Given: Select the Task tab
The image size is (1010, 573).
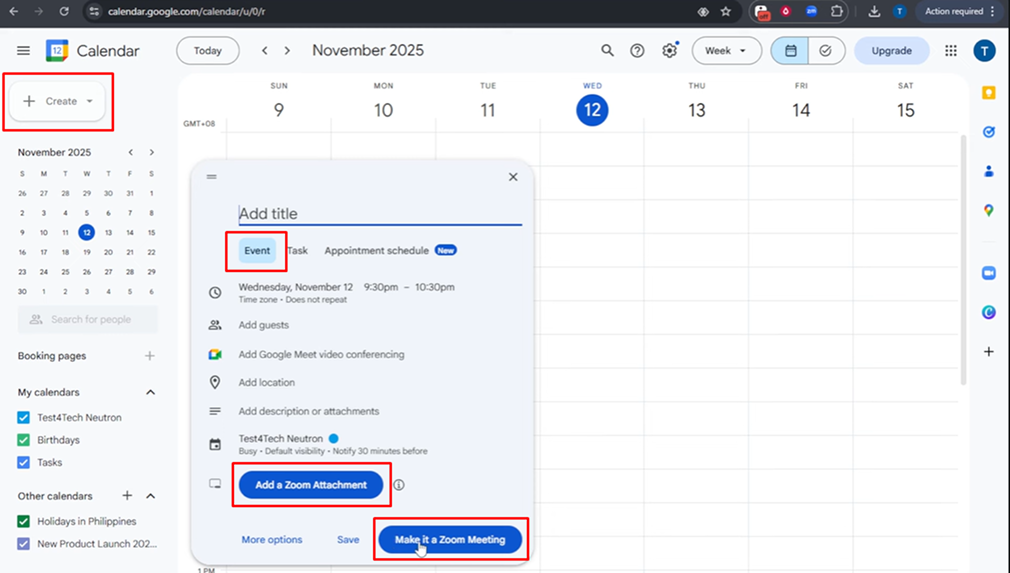Looking at the screenshot, I should [298, 250].
